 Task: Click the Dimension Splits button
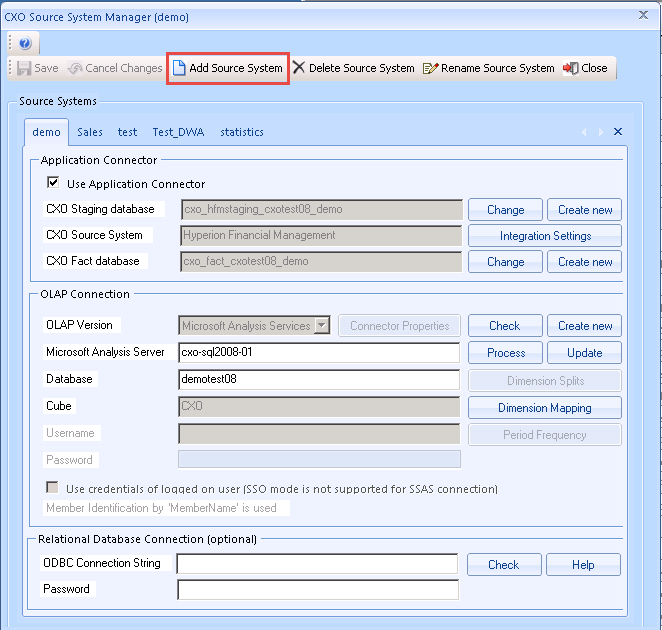(x=545, y=380)
